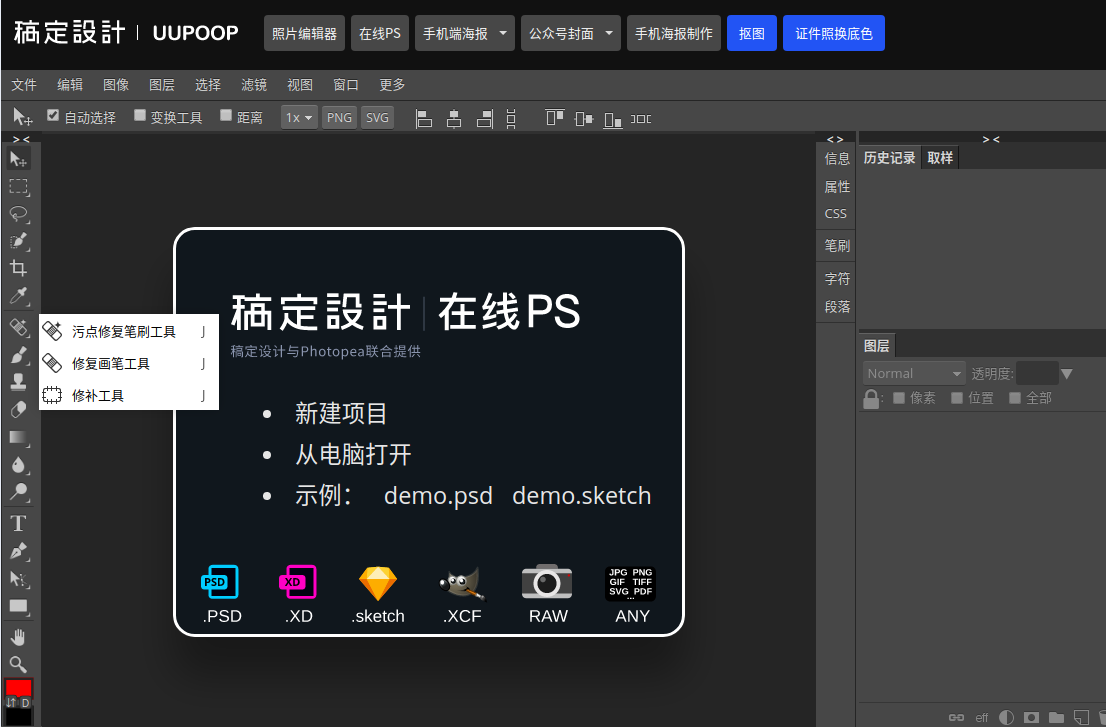Screen dimensions: 1106x727
Task: Select the Clone Stamp tool
Action: pos(18,382)
